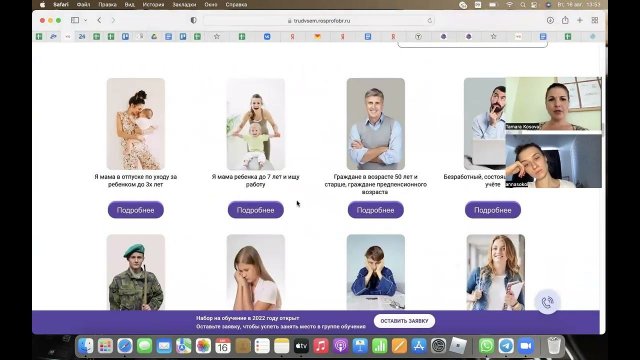The height and width of the screenshot is (360, 640).
Task: Click the Safari sidebar toggle icon
Action: coord(75,20)
